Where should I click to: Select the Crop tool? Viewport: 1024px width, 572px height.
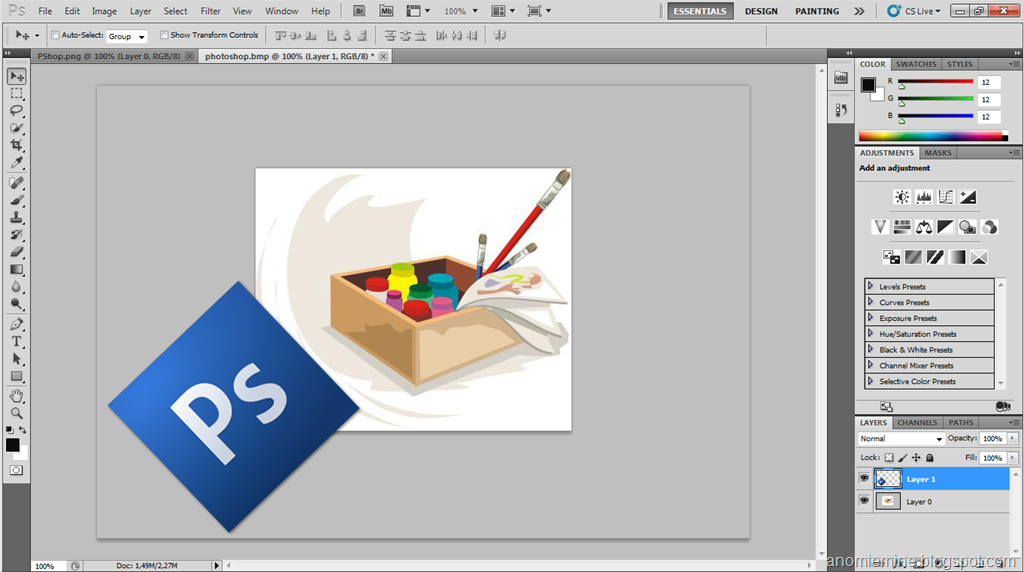click(16, 145)
